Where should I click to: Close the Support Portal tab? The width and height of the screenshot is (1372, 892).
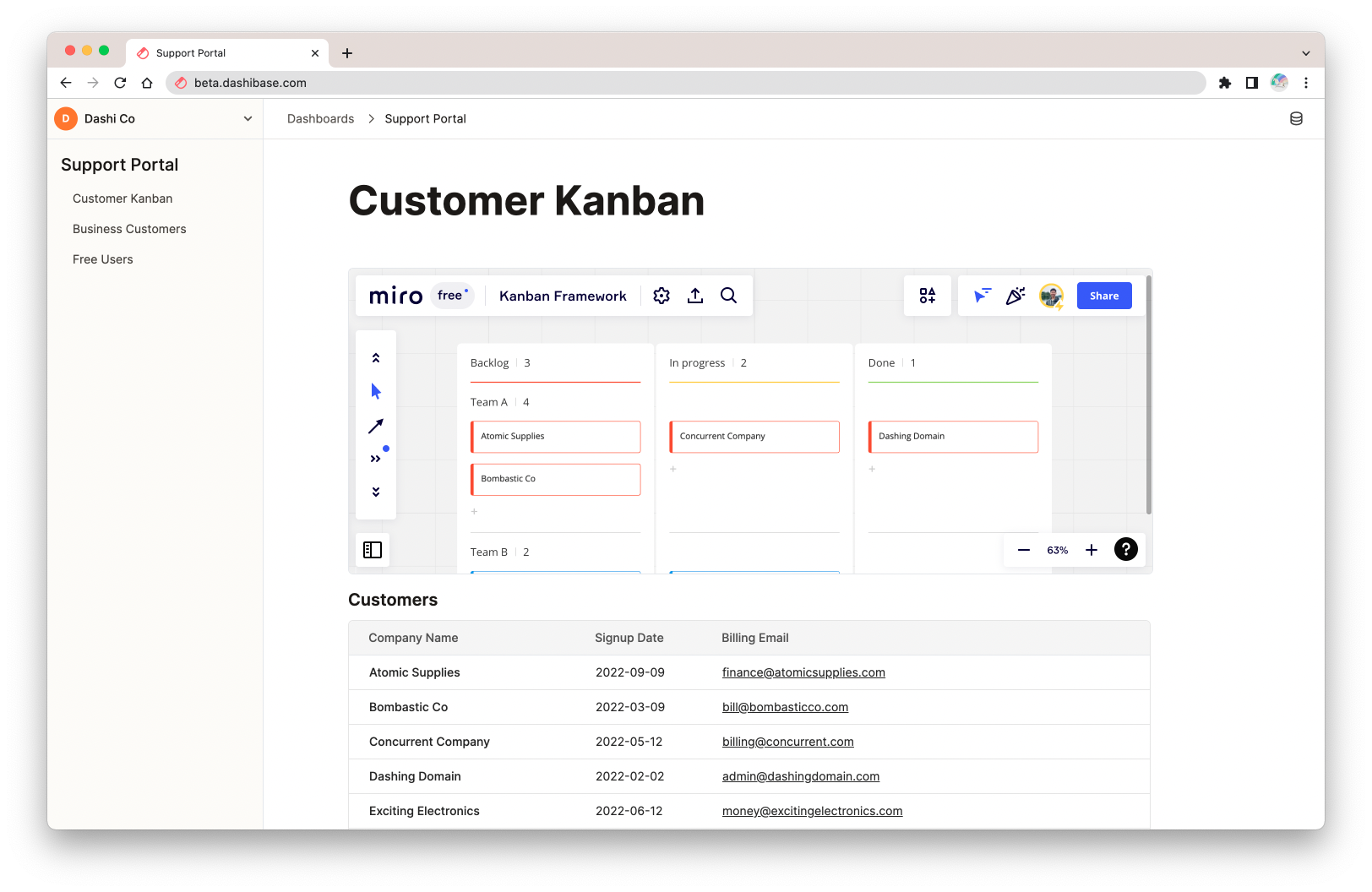pyautogui.click(x=315, y=53)
